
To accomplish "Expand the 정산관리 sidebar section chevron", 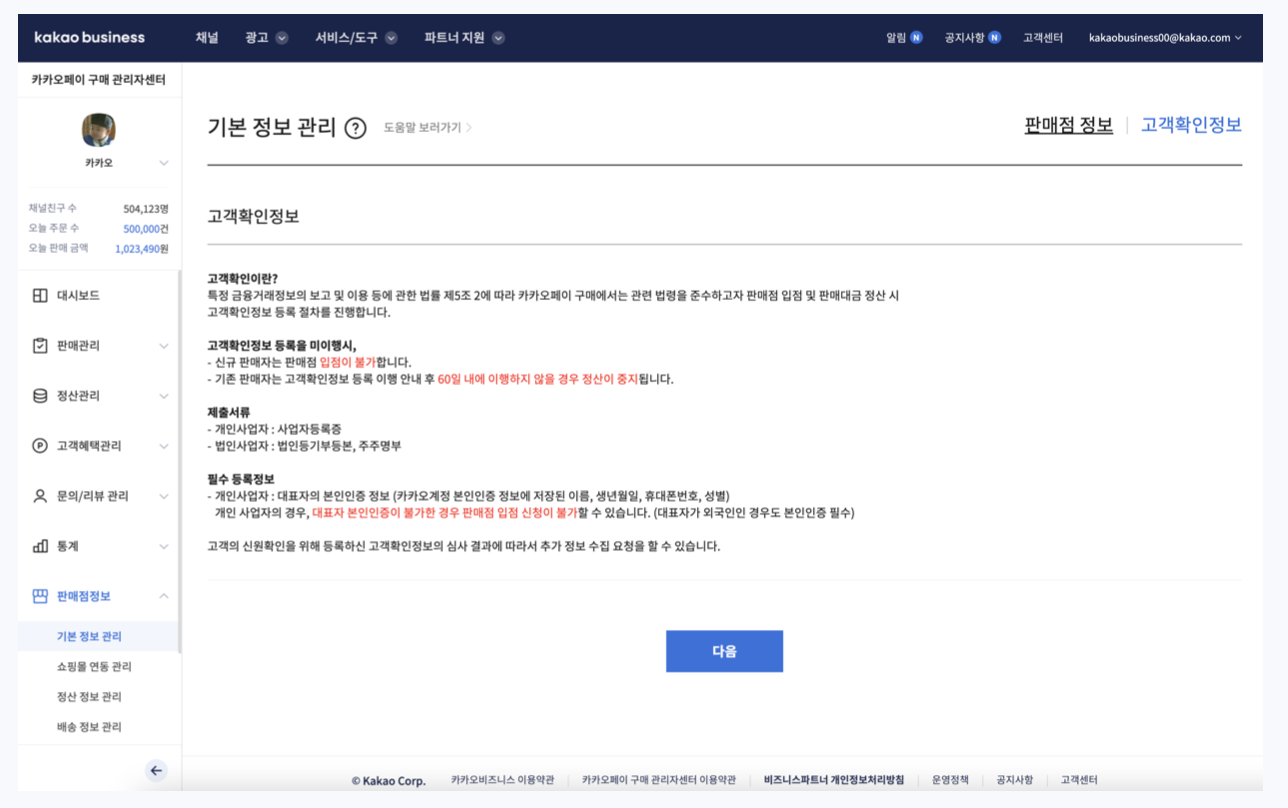I will [x=164, y=396].
